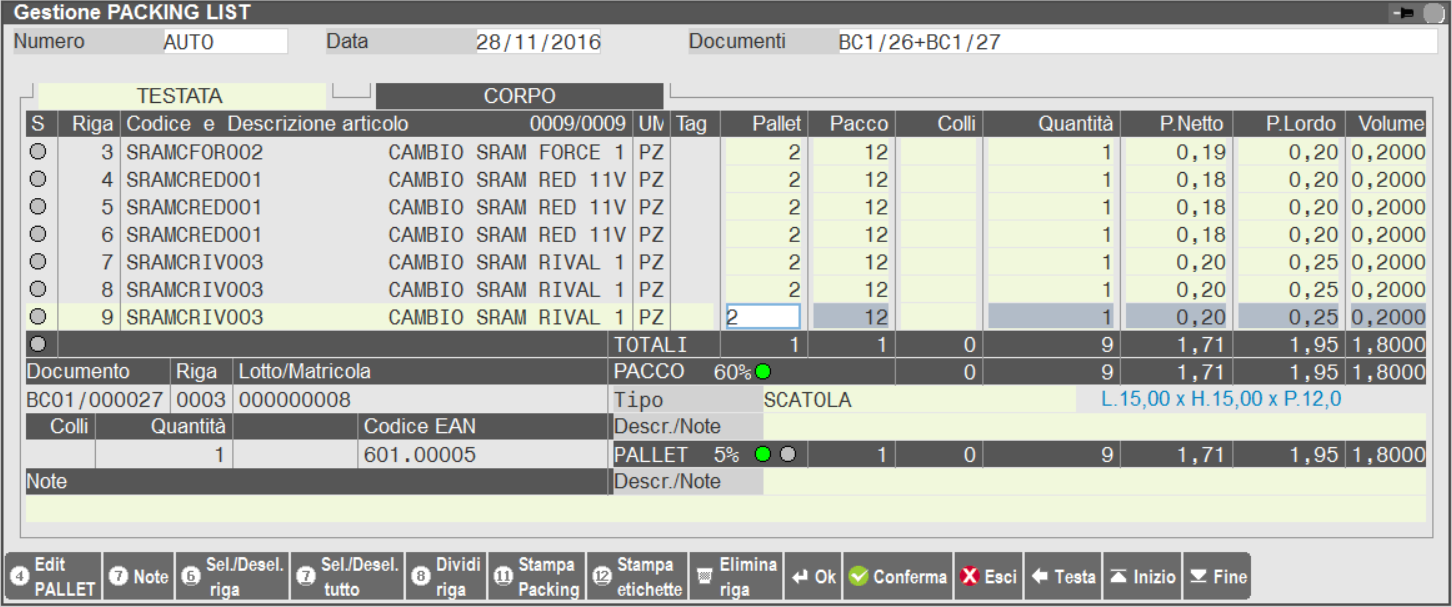Screen dimensions: 1452x607
Task: Jump to top with Inizio button
Action: tap(1142, 577)
